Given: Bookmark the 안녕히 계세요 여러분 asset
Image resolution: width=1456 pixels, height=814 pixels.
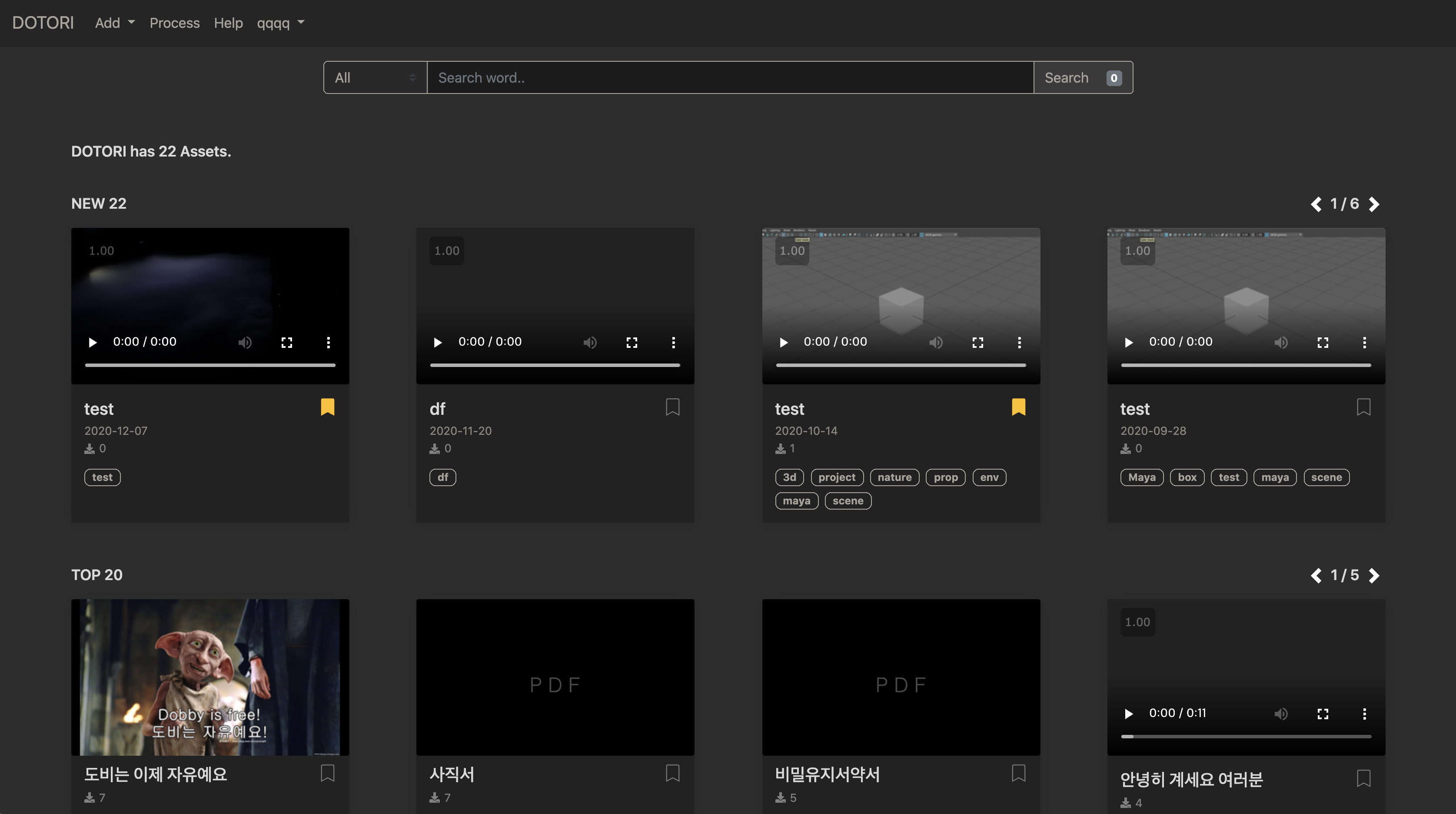Looking at the screenshot, I should pyautogui.click(x=1364, y=778).
